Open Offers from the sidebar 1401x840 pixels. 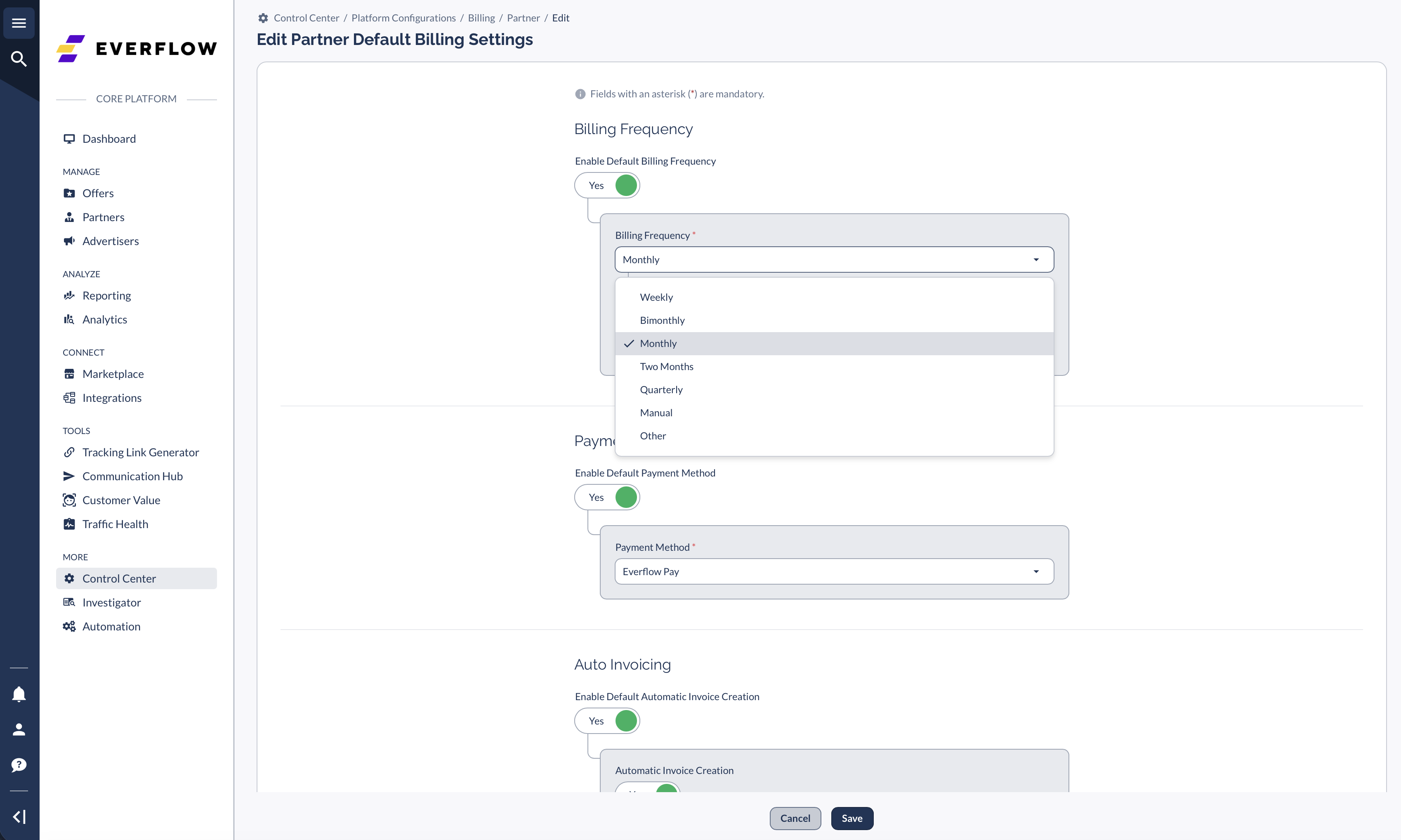pos(97,193)
